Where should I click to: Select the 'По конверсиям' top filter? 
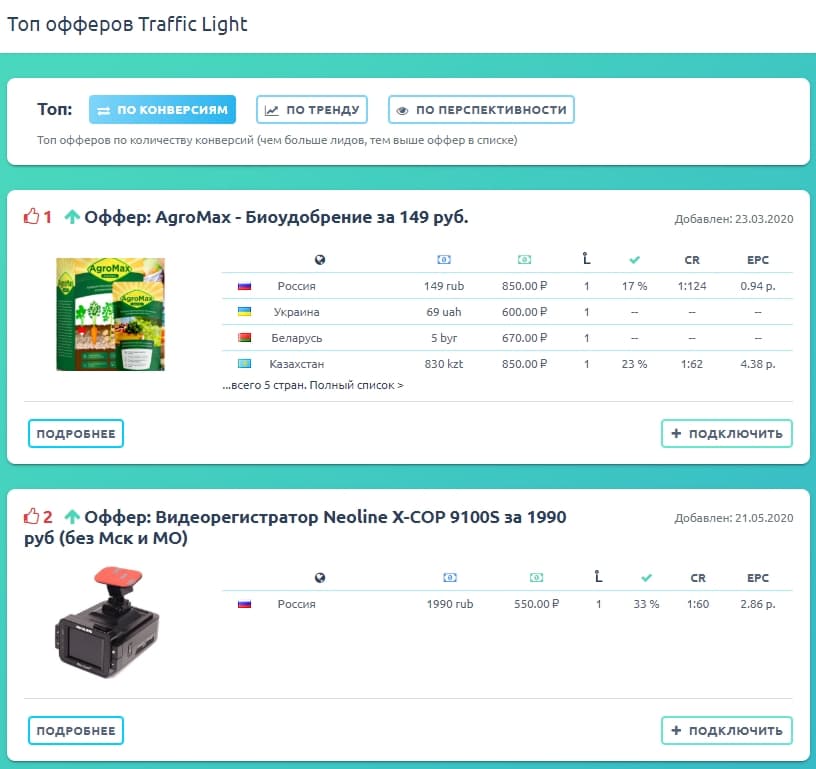click(162, 110)
